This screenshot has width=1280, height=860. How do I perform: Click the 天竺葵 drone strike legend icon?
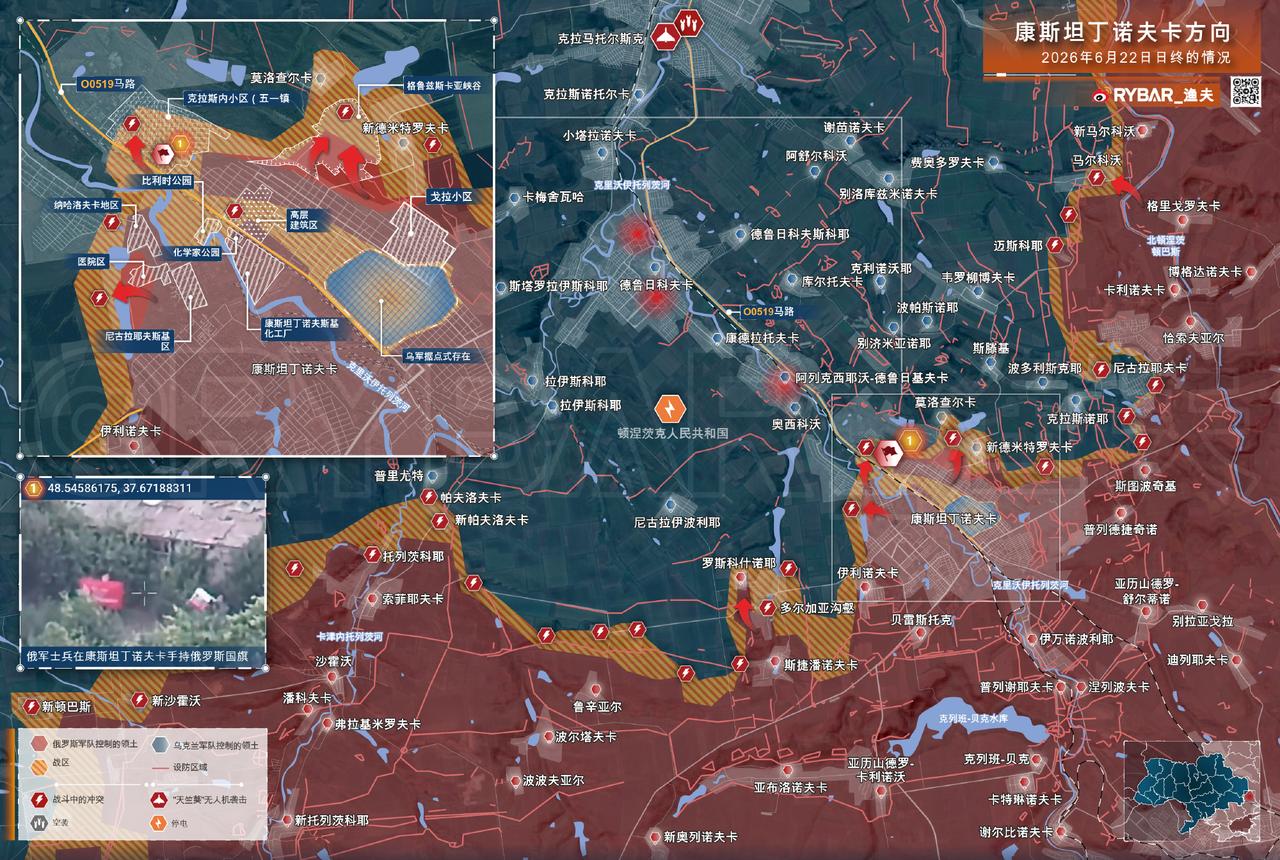[x=157, y=800]
